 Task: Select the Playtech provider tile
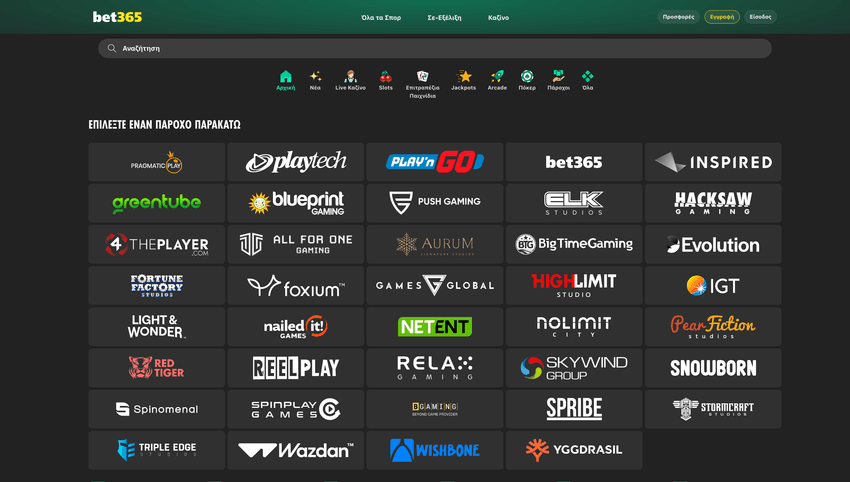(x=296, y=162)
